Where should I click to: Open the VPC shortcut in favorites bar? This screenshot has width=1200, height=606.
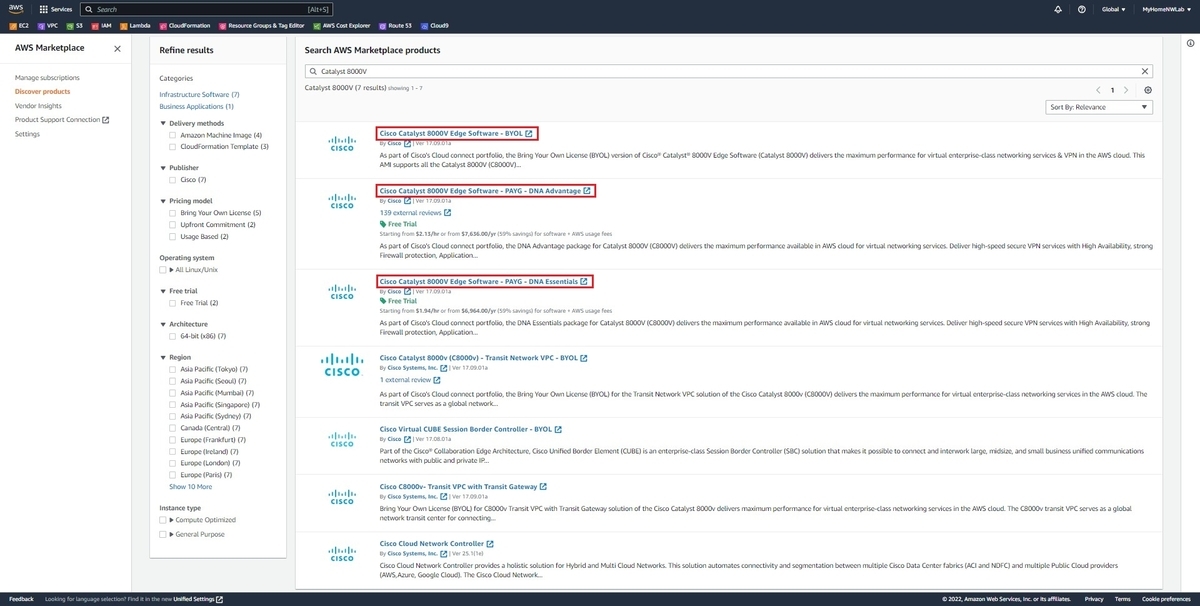[48, 25]
